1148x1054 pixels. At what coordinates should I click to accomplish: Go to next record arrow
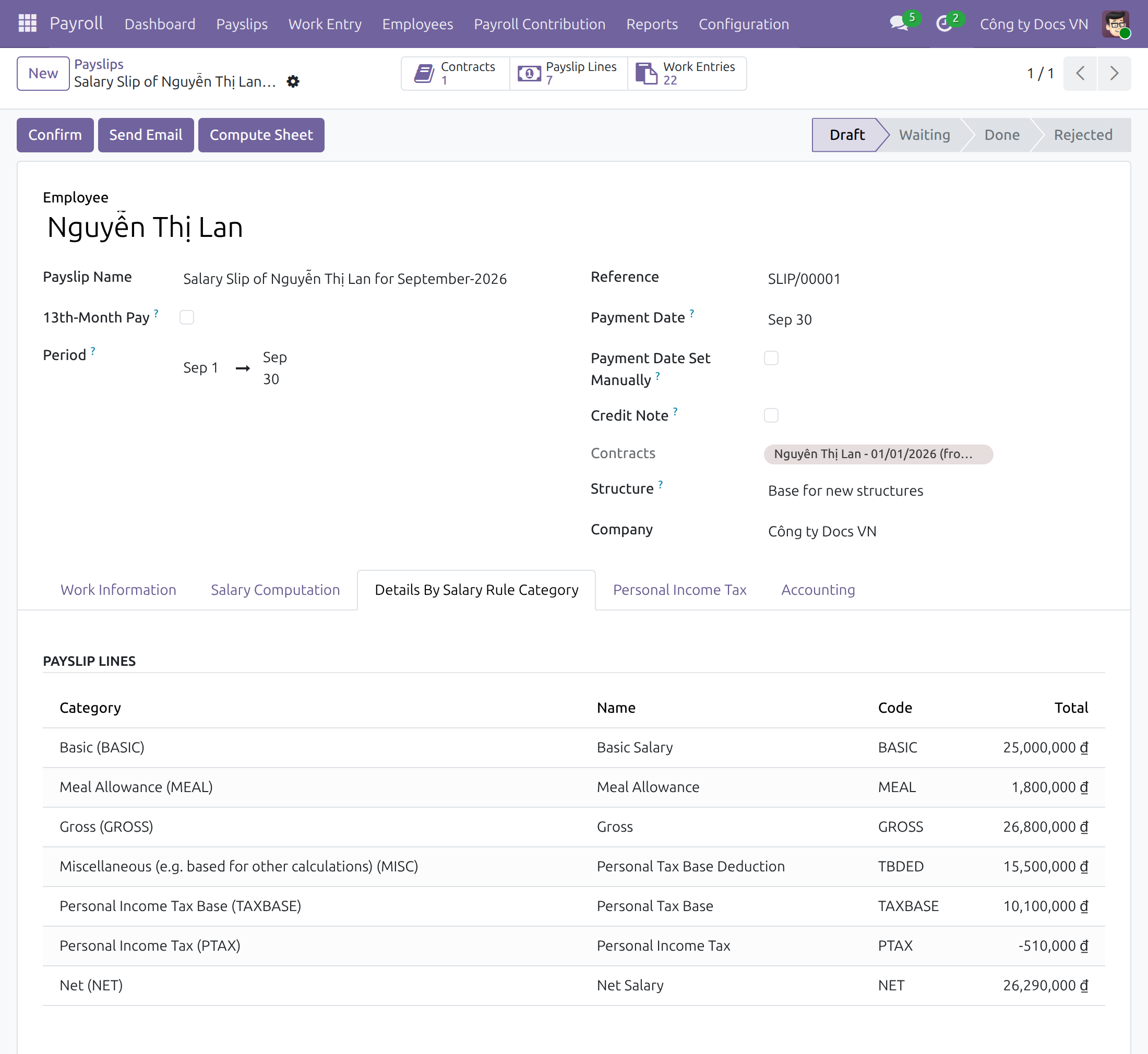[x=1114, y=74]
